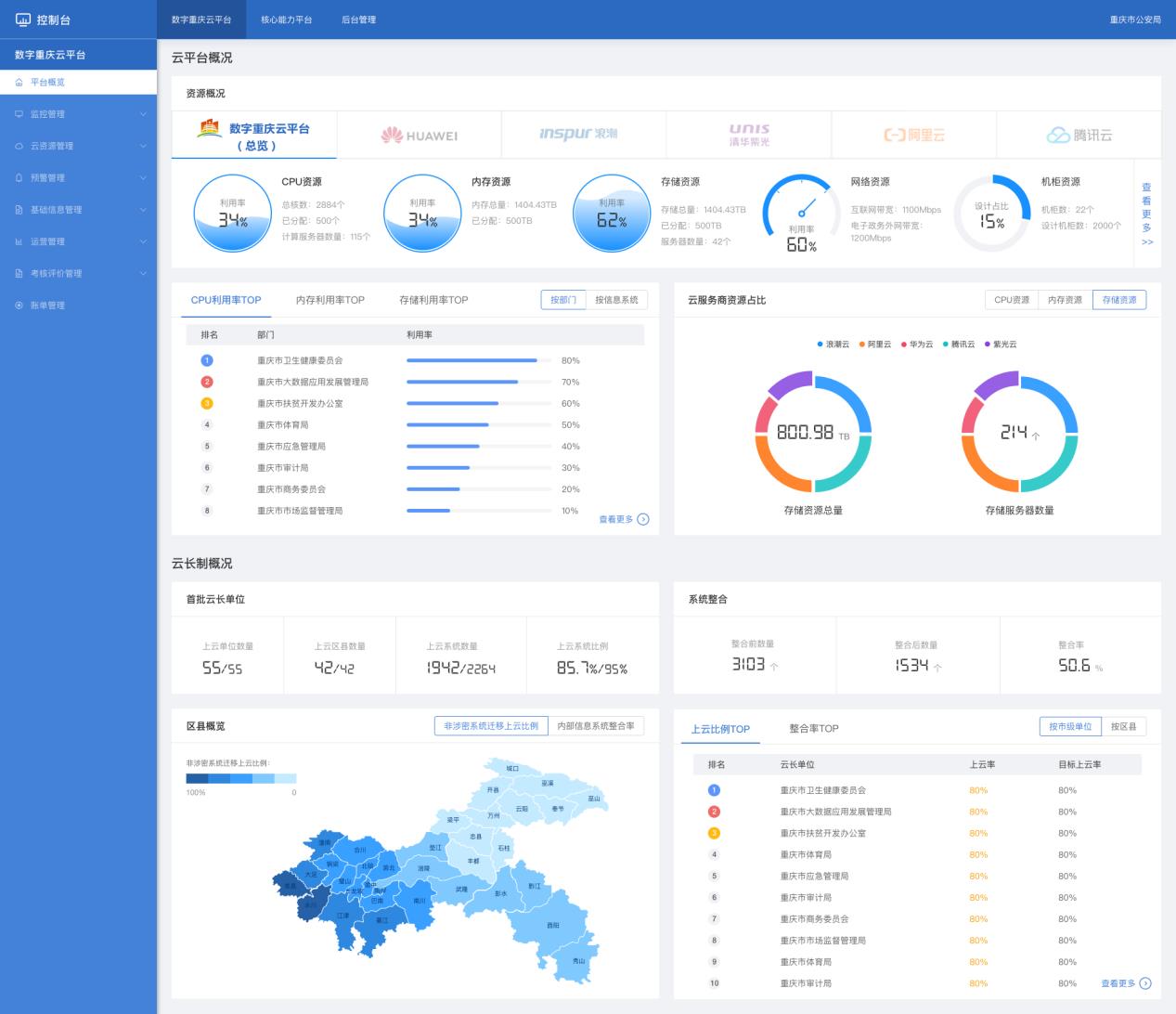
Task: Expand the 预警管理 menu chevron
Action: pos(143,177)
